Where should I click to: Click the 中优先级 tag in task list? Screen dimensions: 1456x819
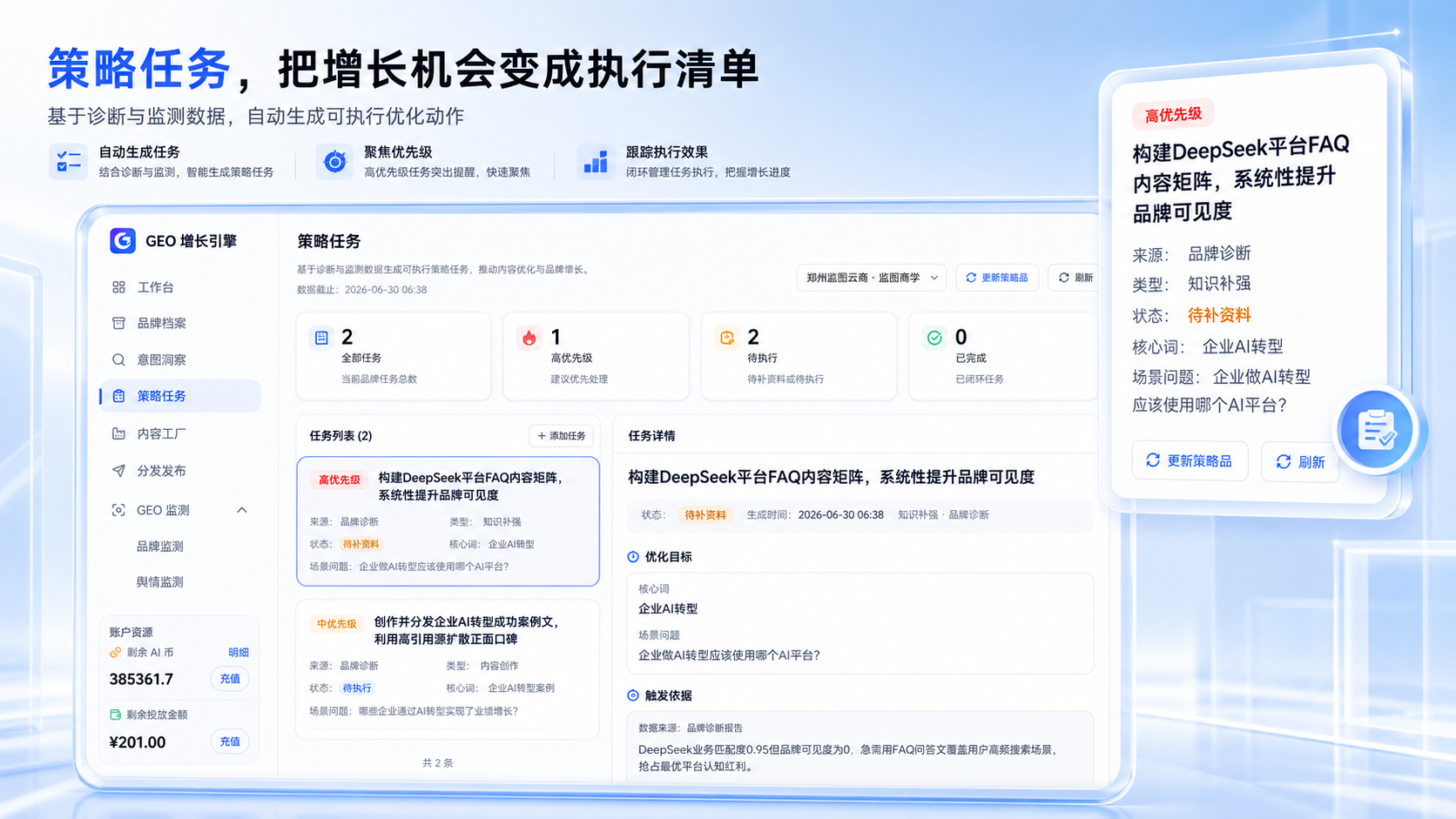337,624
